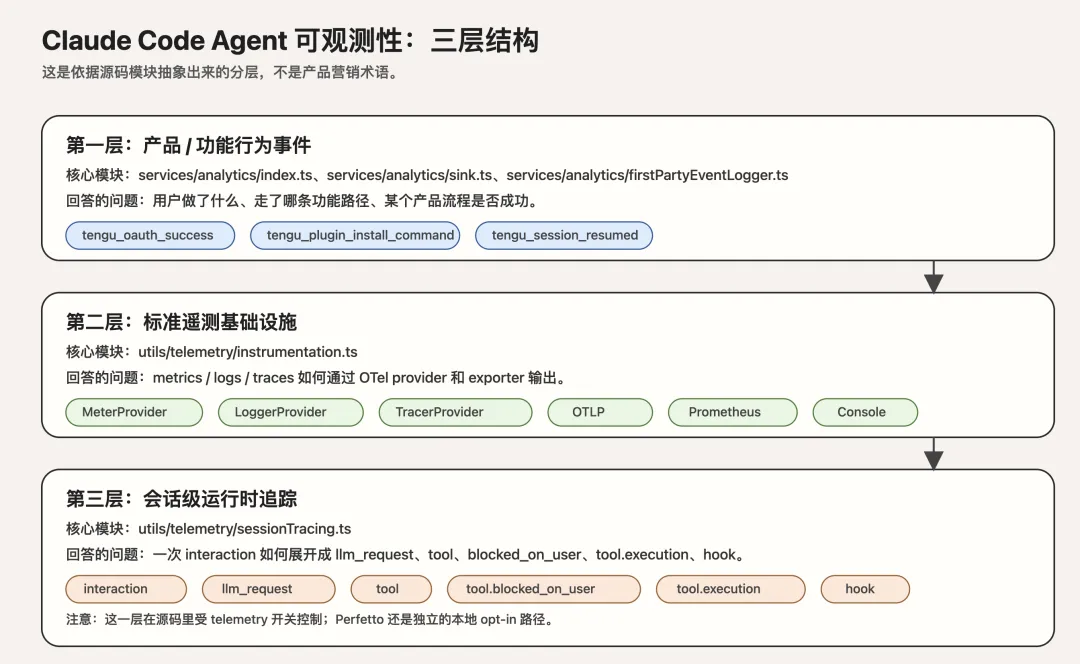The image size is (1080, 664).
Task: Click the LoggerProvider tag
Action: coord(291,412)
